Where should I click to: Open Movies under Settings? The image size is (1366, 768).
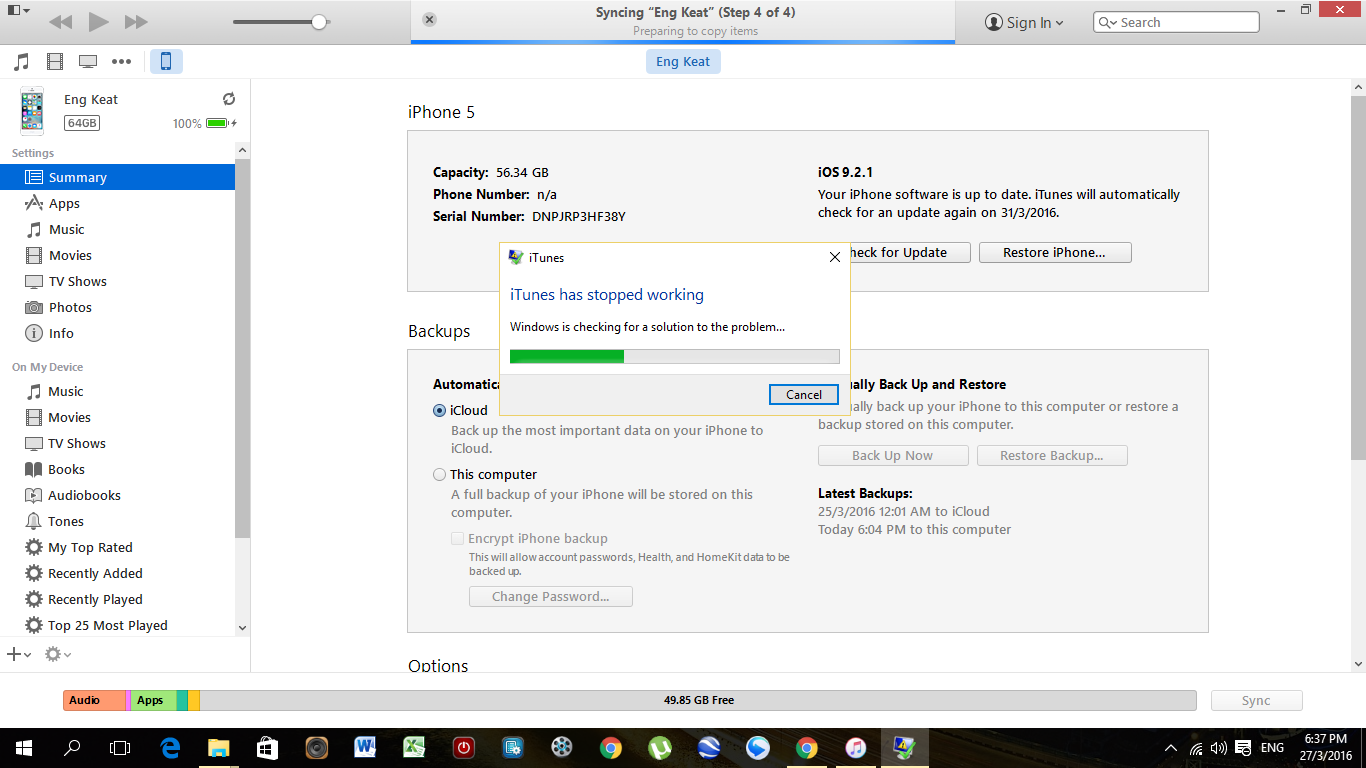[118, 255]
